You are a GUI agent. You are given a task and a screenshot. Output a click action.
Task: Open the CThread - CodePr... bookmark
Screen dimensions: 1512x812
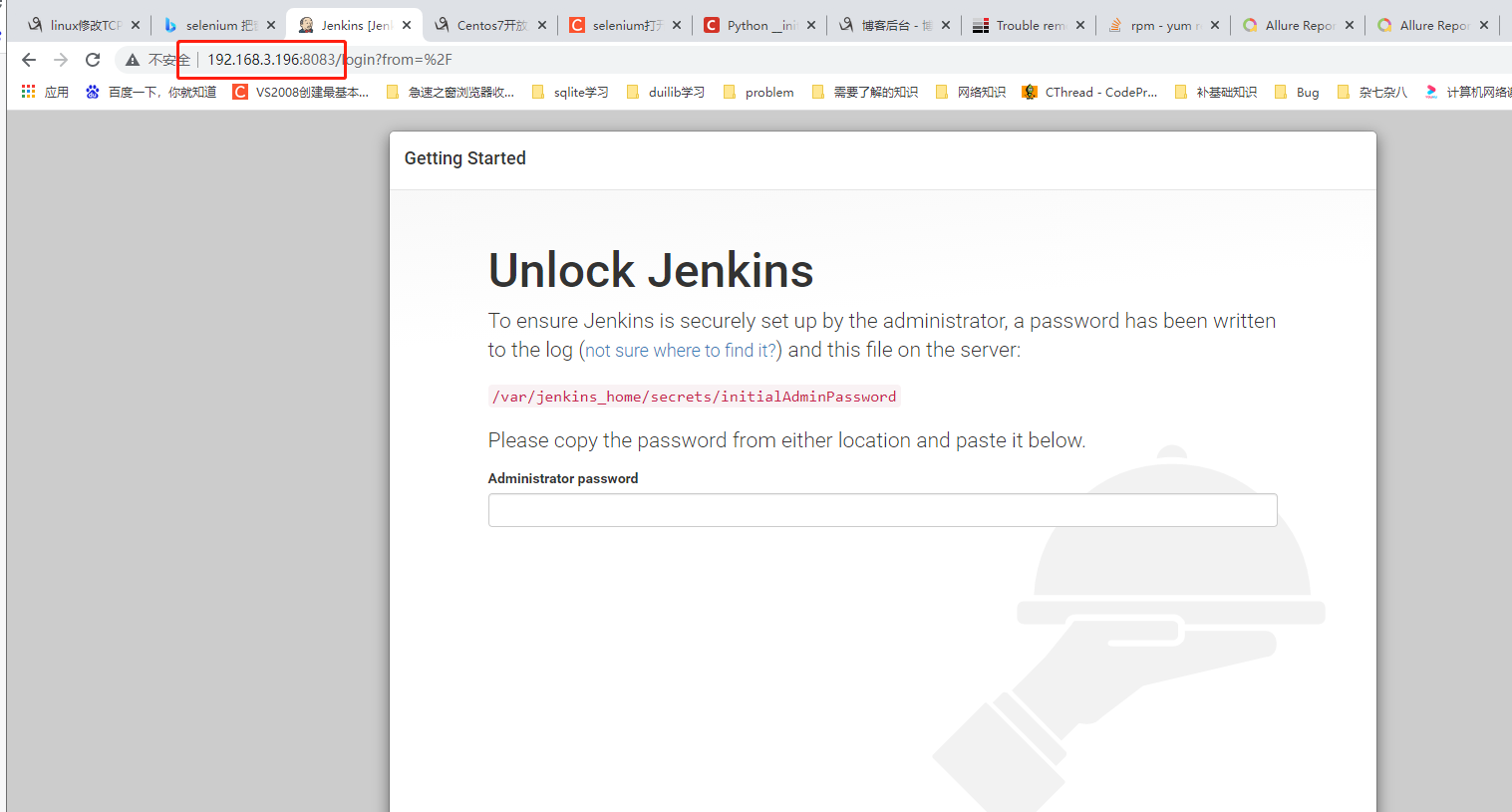coord(1090,92)
